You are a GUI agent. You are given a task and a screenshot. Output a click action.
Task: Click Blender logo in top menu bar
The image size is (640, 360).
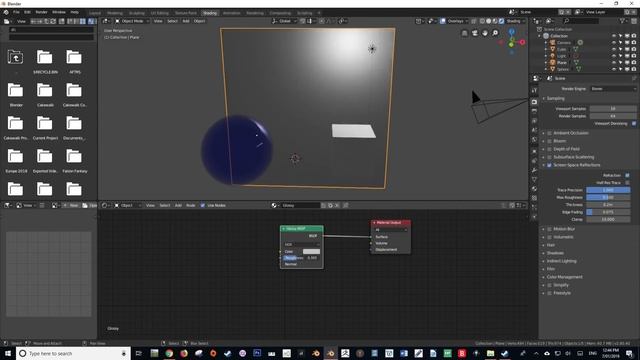[x=6, y=12]
